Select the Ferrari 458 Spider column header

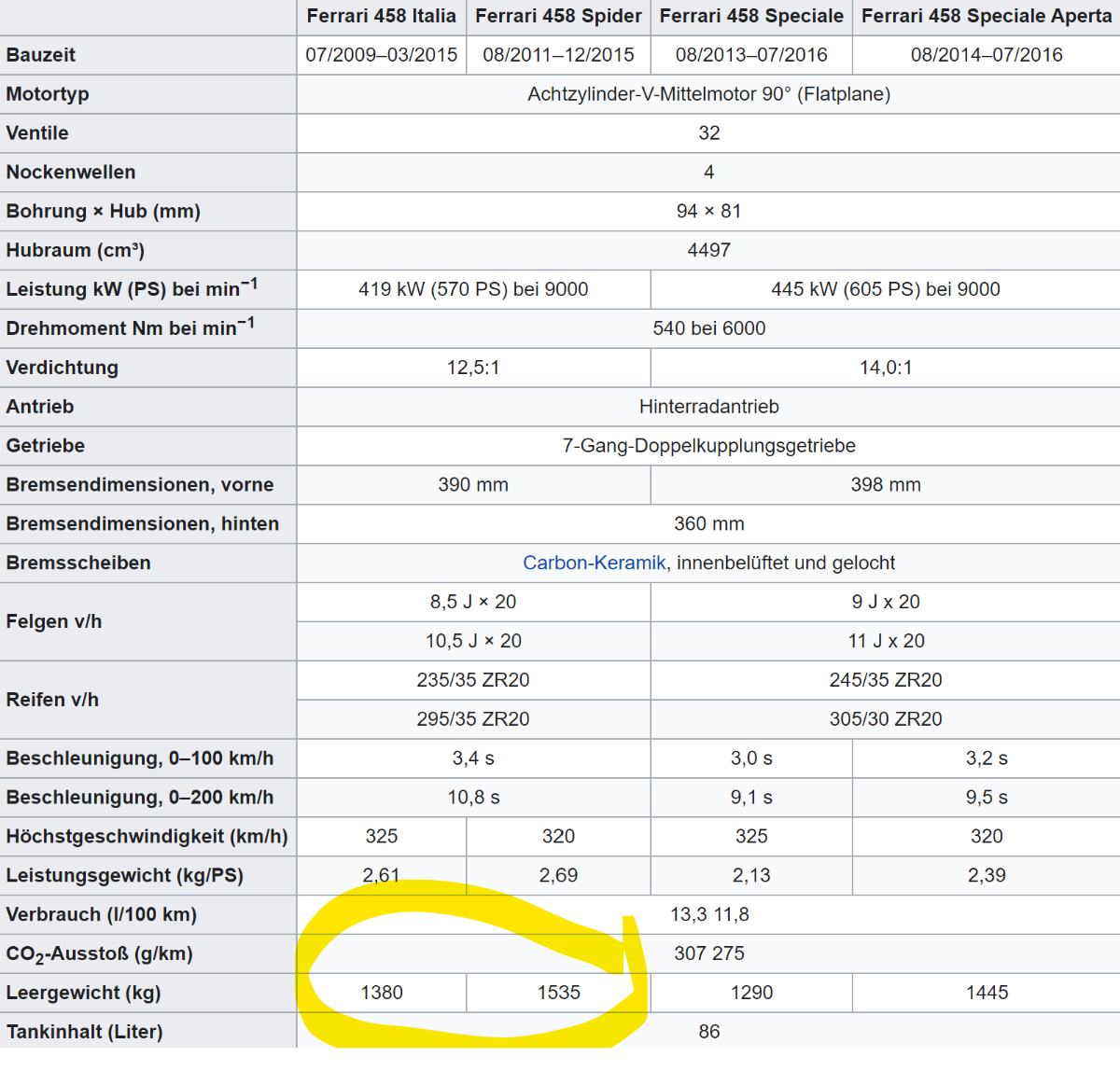coord(558,16)
